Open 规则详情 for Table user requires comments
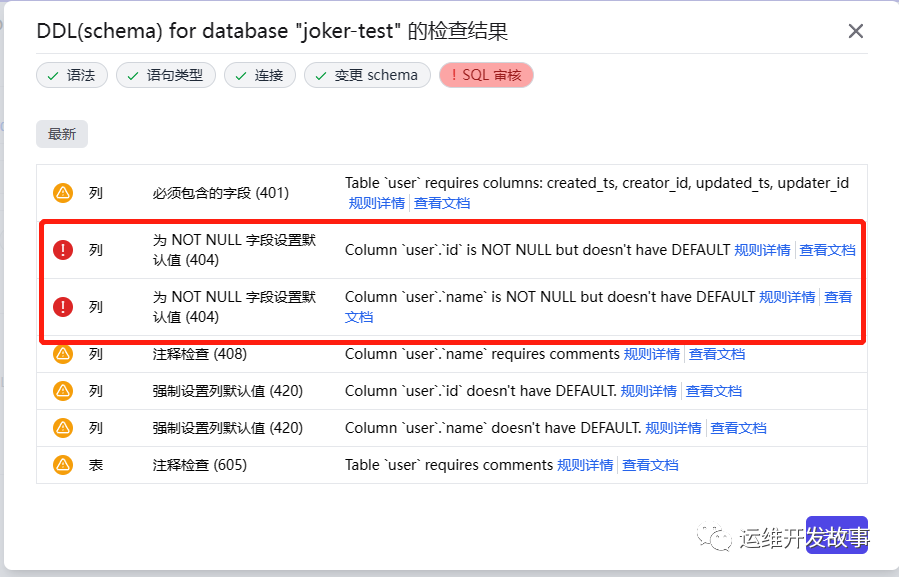The width and height of the screenshot is (899, 577). (585, 465)
